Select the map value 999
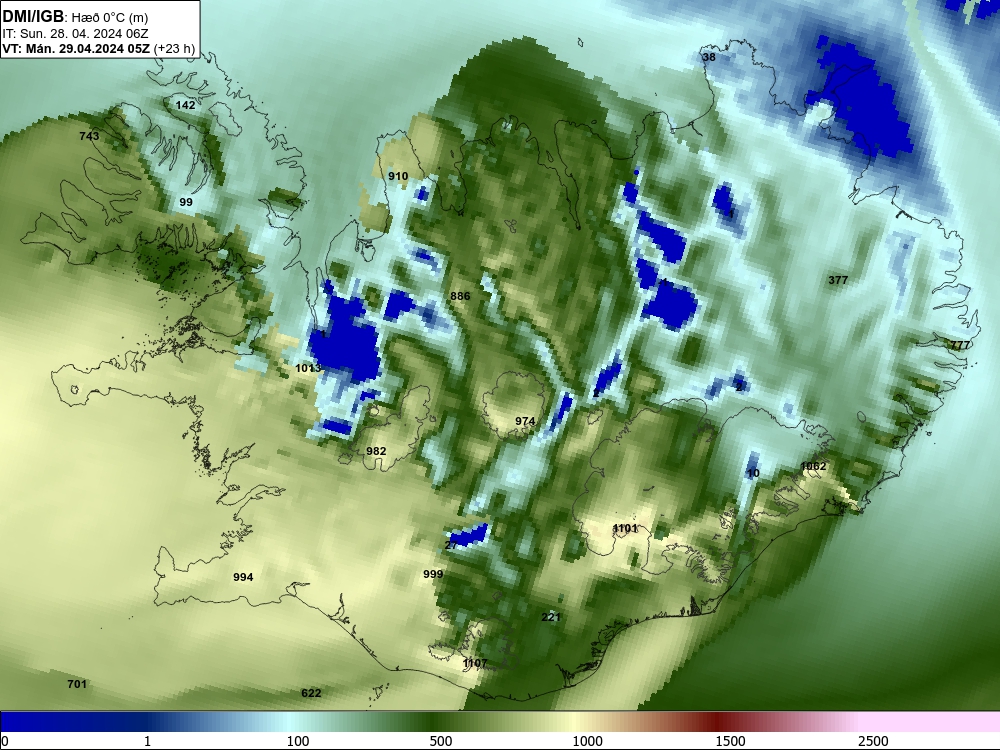Image resolution: width=1000 pixels, height=750 pixels. [433, 574]
